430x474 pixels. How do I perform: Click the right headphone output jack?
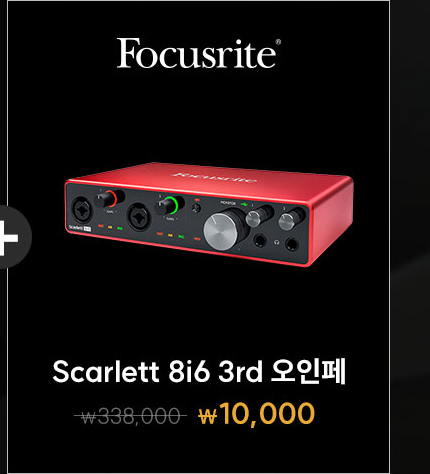(x=292, y=244)
